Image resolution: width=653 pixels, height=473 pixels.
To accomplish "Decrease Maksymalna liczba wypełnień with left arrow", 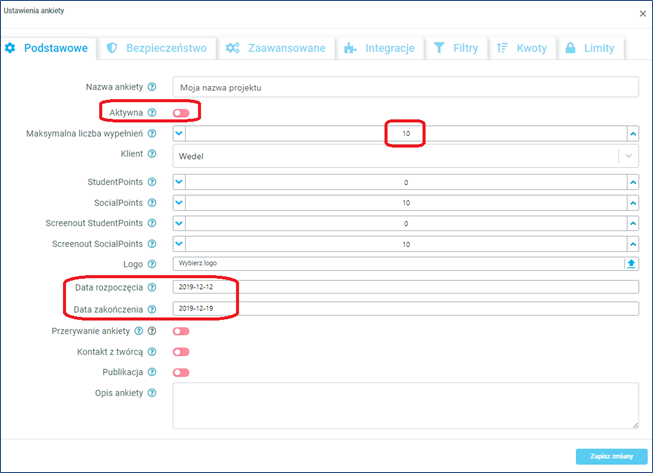I will pos(179,133).
